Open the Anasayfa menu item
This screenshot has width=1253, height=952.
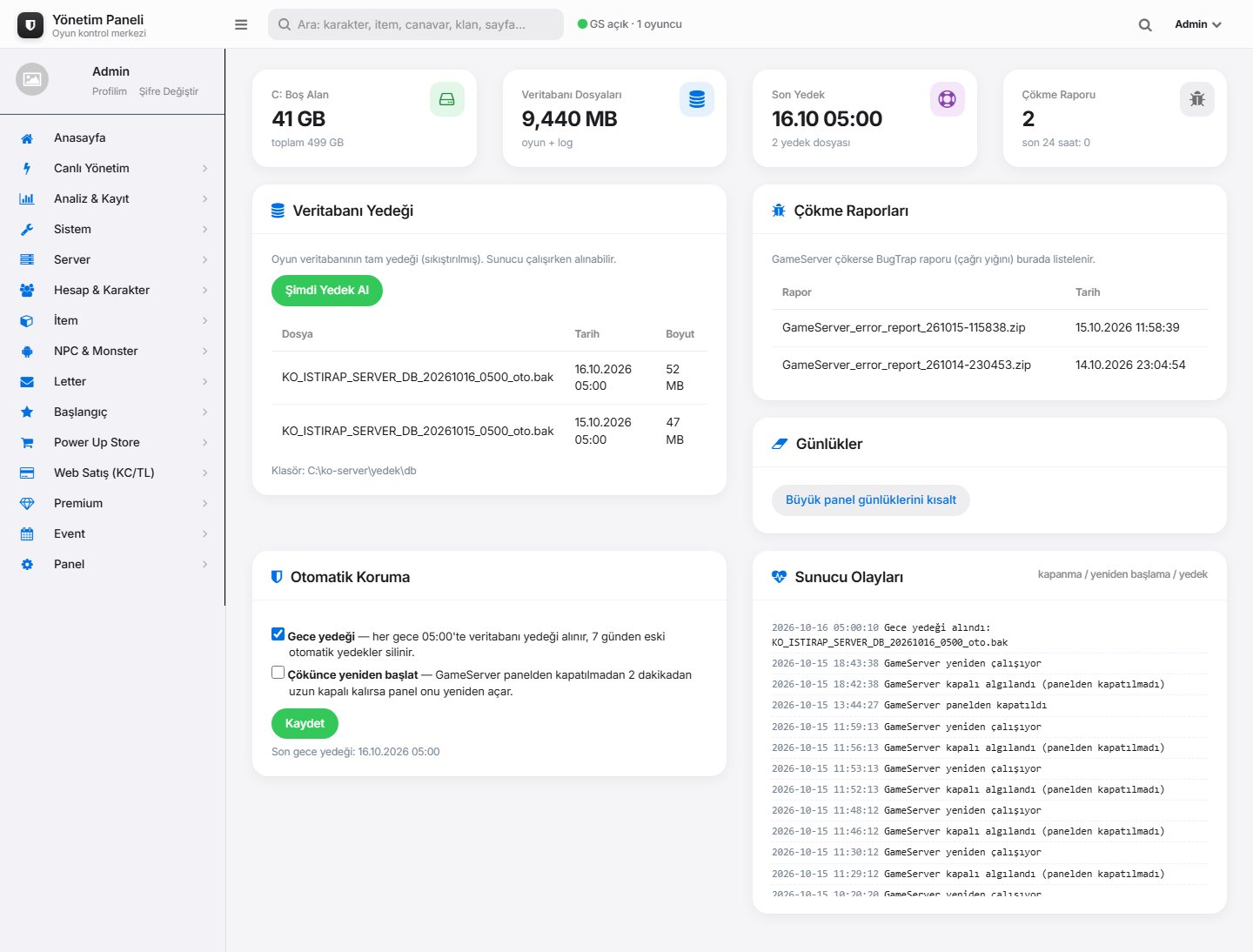tap(112, 138)
